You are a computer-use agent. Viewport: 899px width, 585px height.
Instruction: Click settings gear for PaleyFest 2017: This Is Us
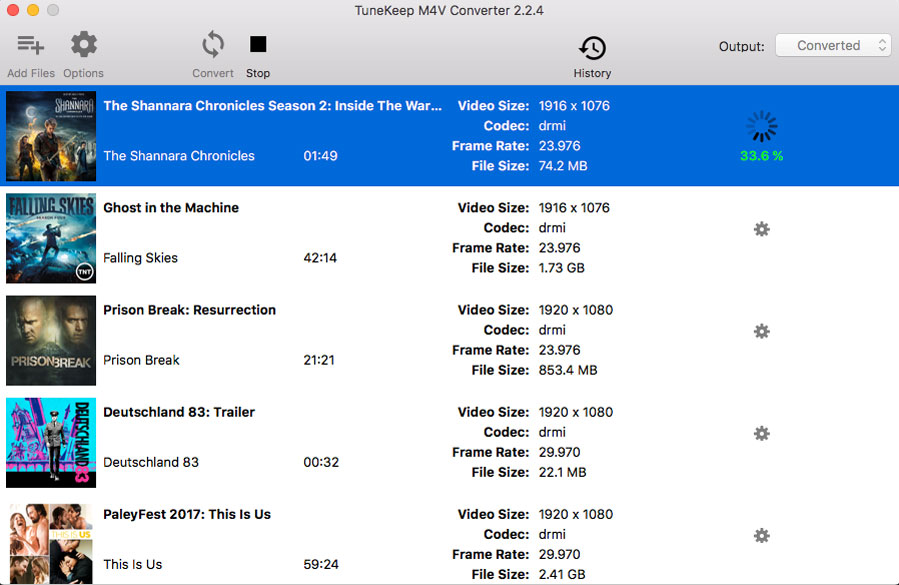pos(761,536)
